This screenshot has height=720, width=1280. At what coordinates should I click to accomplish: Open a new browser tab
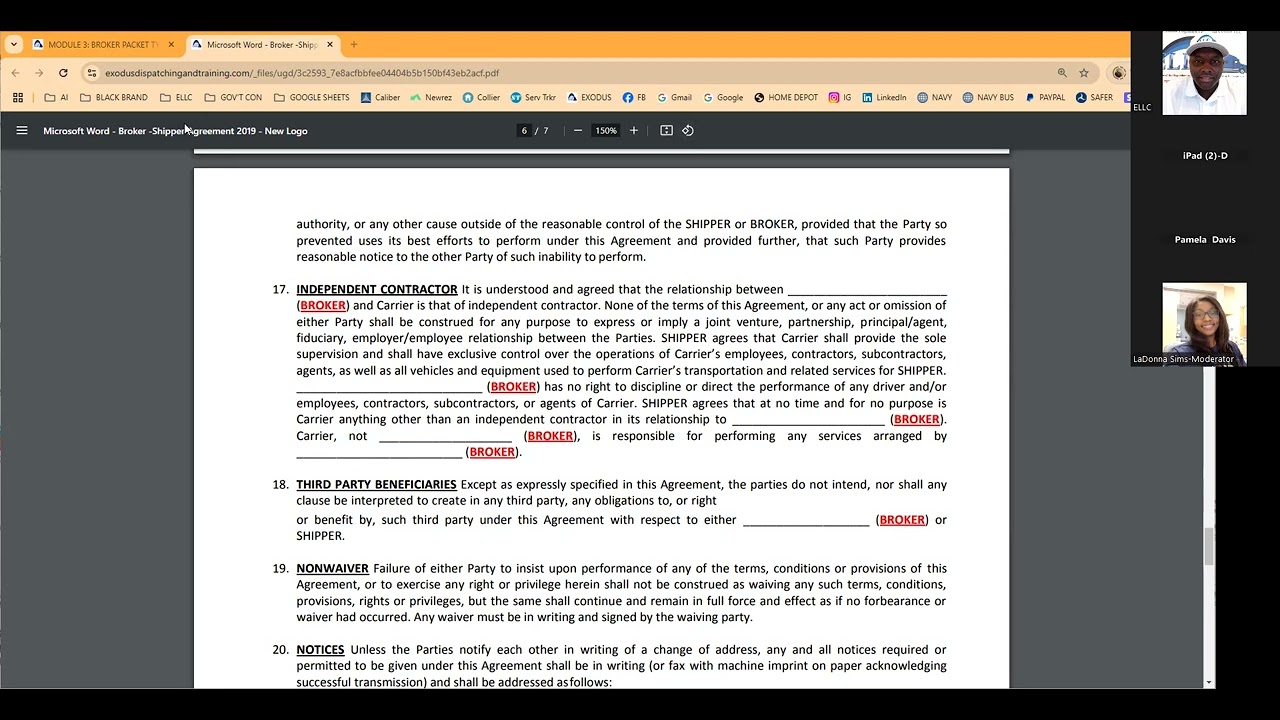pos(353,44)
